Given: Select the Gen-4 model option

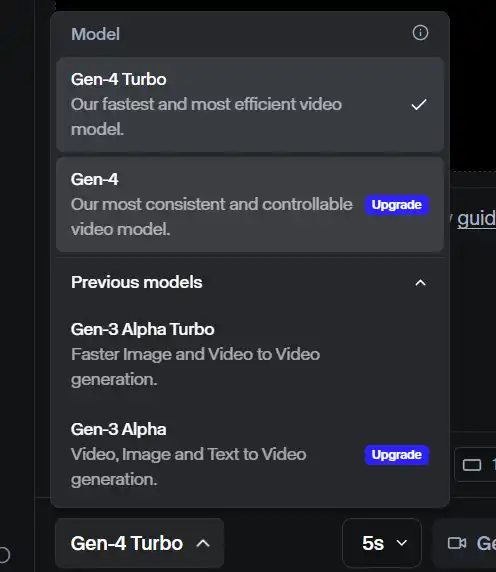Looking at the screenshot, I should [250, 204].
